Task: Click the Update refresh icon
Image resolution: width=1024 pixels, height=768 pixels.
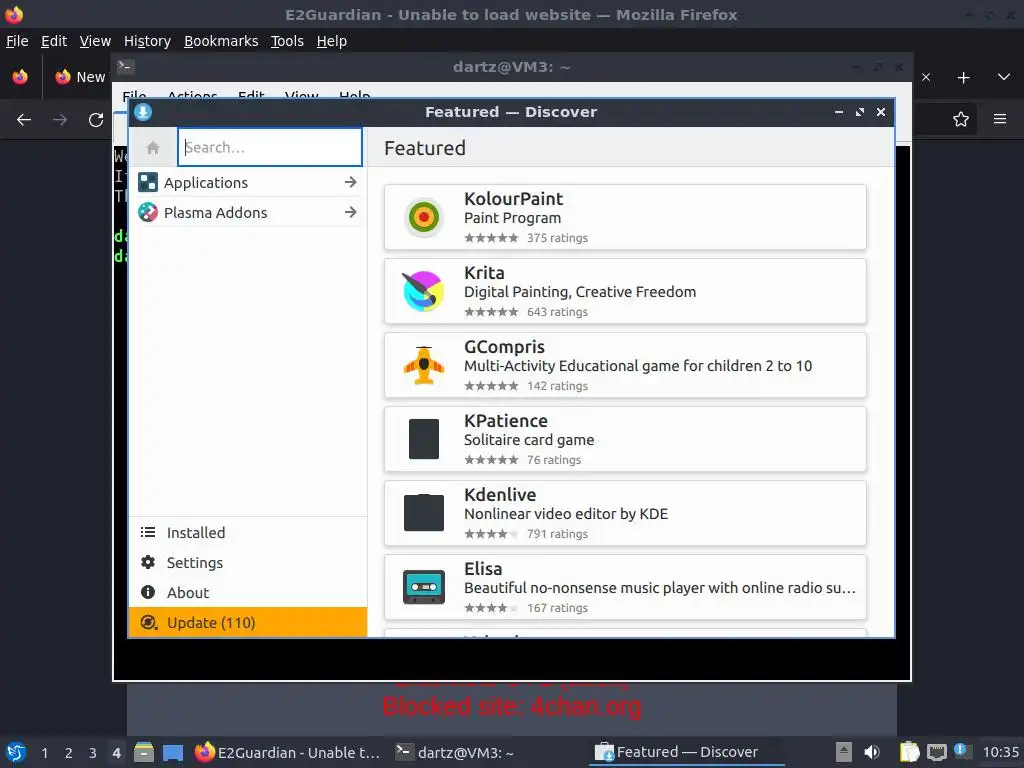Action: 149,622
